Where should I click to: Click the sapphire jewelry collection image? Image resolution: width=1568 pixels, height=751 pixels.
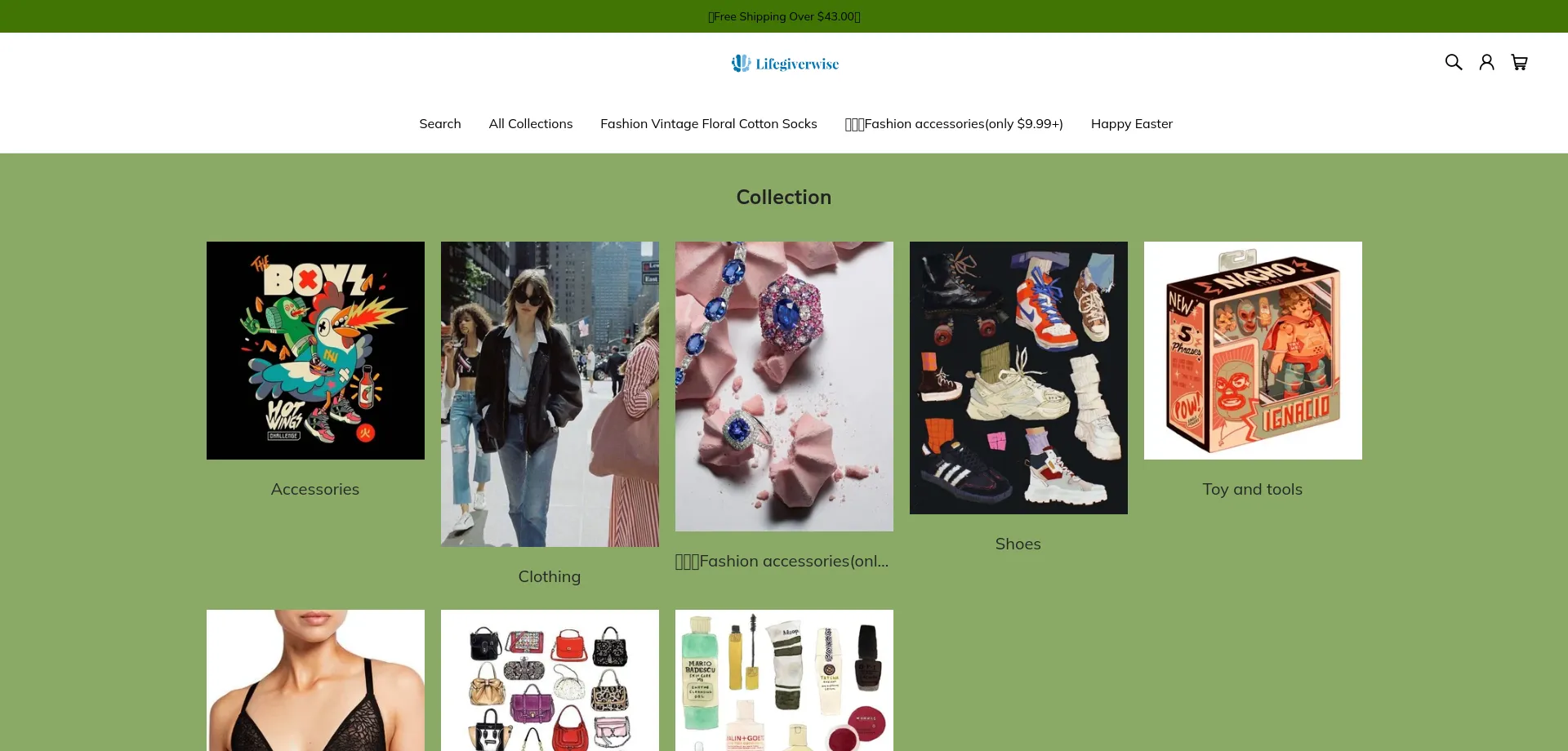click(x=784, y=386)
